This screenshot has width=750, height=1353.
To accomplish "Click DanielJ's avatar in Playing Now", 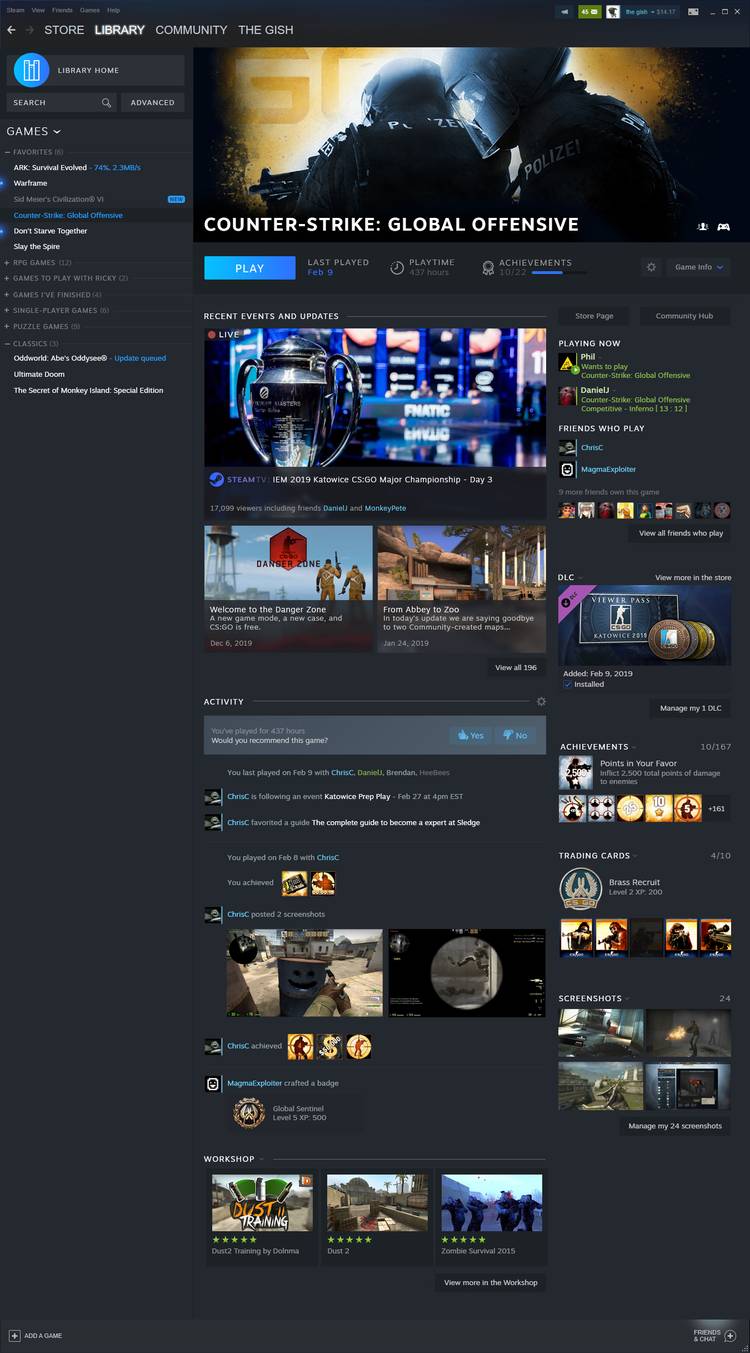I will (x=567, y=397).
